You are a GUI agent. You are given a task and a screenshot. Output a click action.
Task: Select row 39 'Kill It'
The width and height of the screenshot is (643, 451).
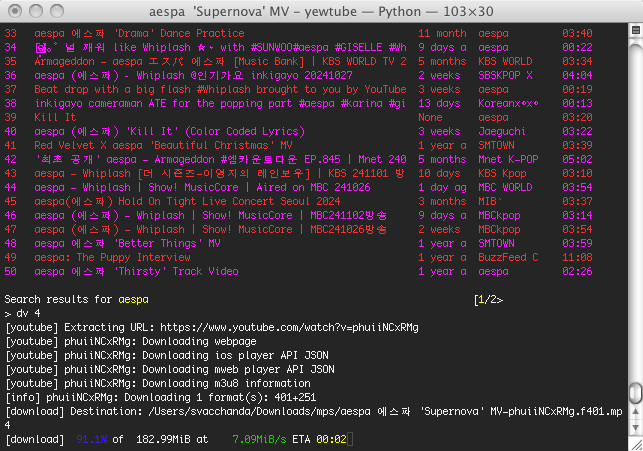[x=299, y=117]
